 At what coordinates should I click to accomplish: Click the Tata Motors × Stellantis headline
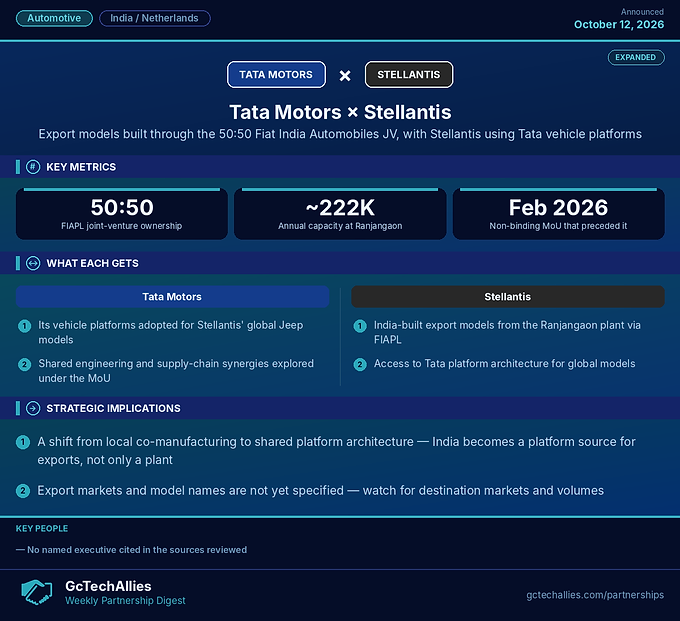[340, 112]
